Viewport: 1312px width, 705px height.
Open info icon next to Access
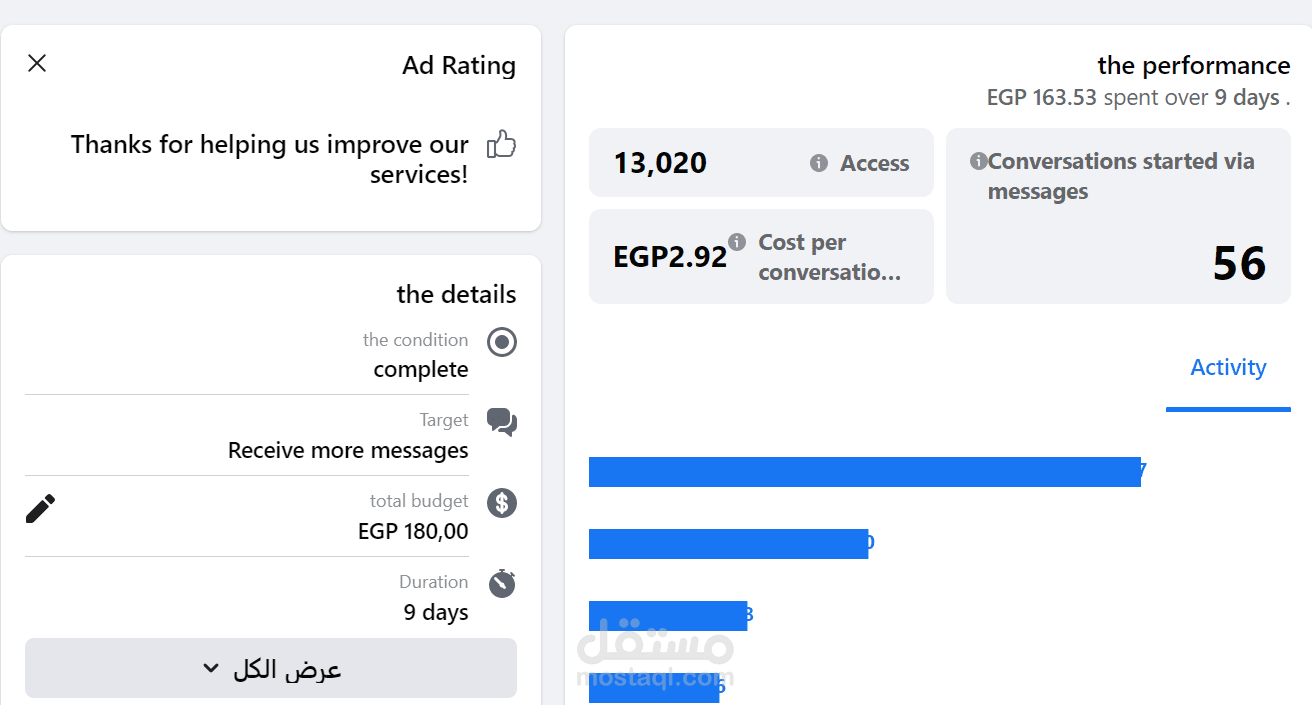819,163
